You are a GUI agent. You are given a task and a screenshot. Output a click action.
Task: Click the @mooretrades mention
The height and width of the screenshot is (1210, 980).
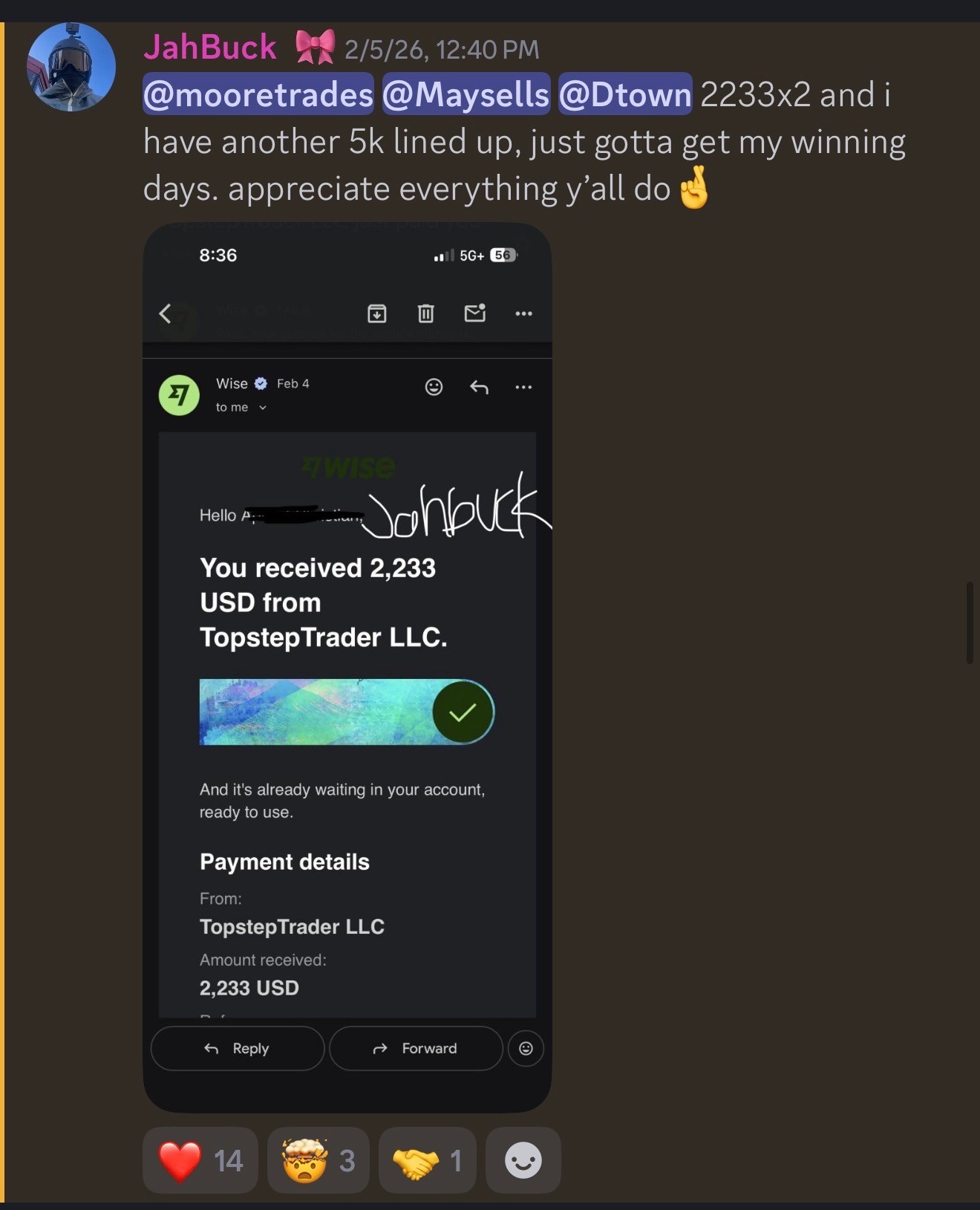258,94
